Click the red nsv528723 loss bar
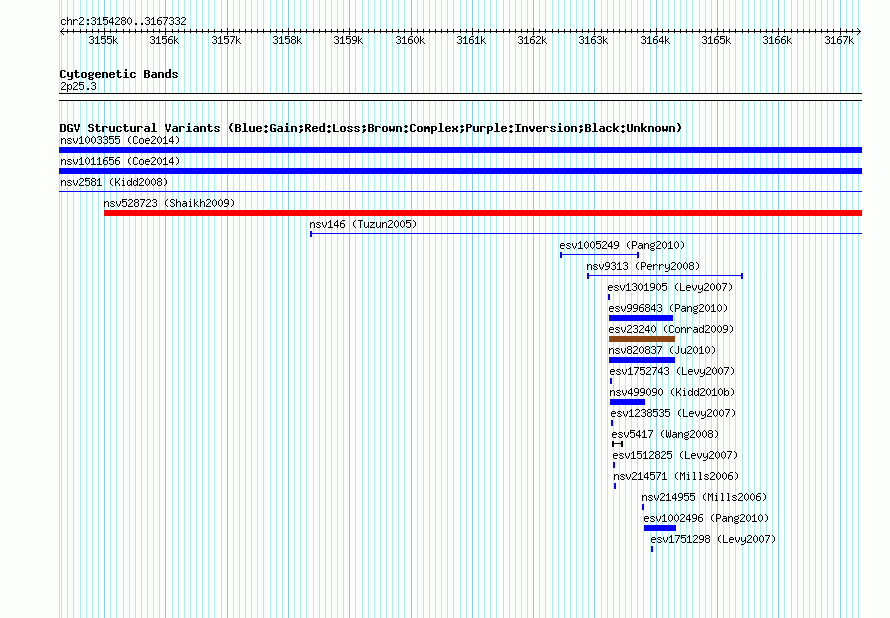This screenshot has height=618, width=890. point(482,213)
